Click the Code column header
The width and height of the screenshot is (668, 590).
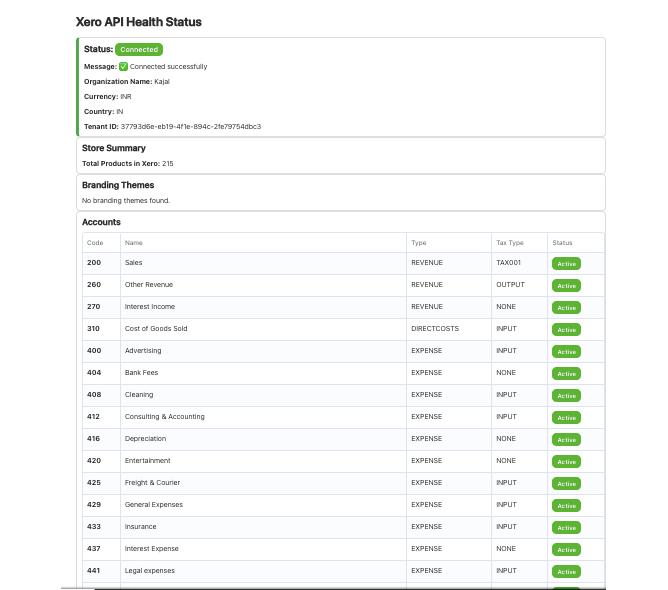point(95,243)
